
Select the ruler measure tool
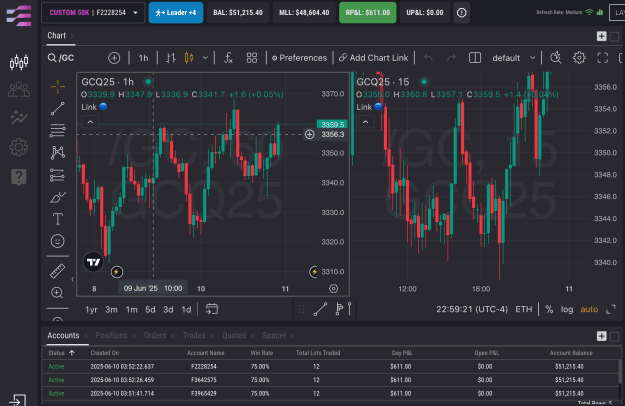[x=58, y=271]
